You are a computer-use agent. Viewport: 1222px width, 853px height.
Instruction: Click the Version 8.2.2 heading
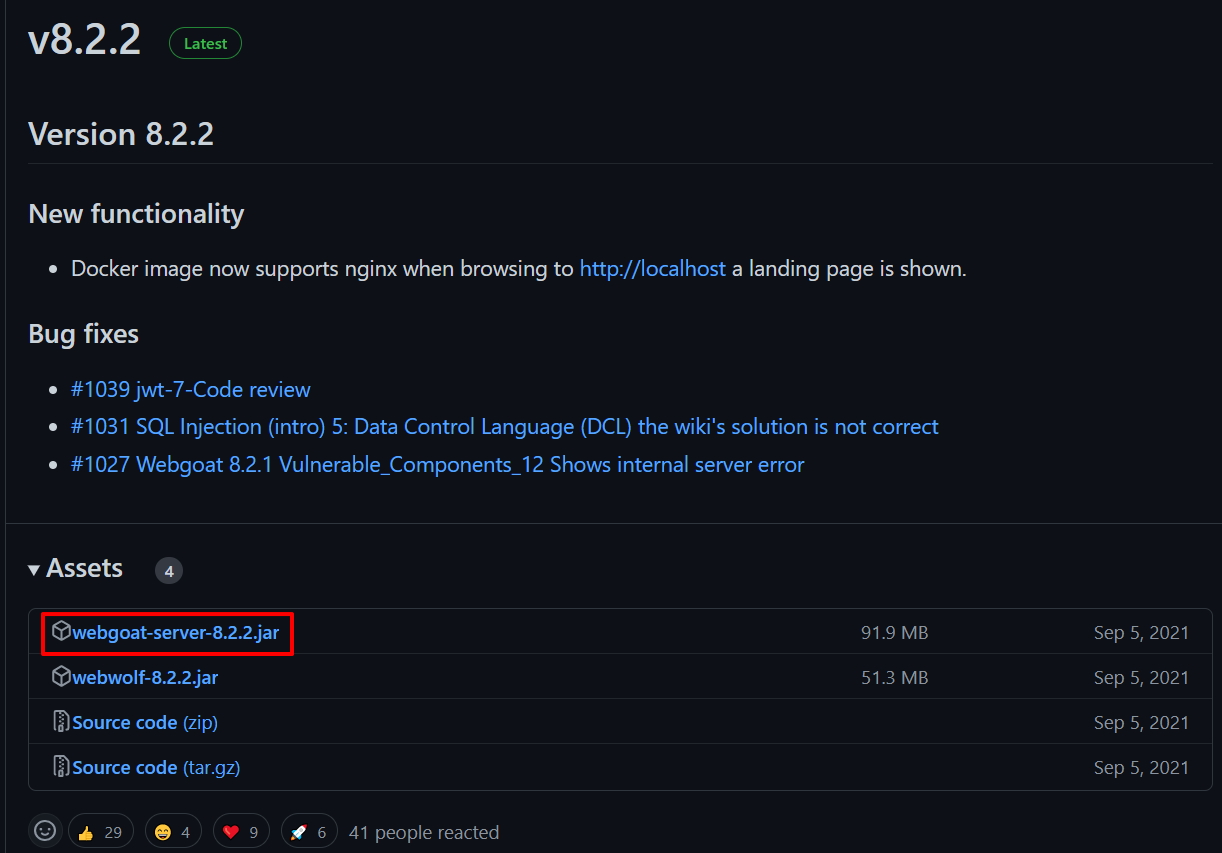coord(121,134)
